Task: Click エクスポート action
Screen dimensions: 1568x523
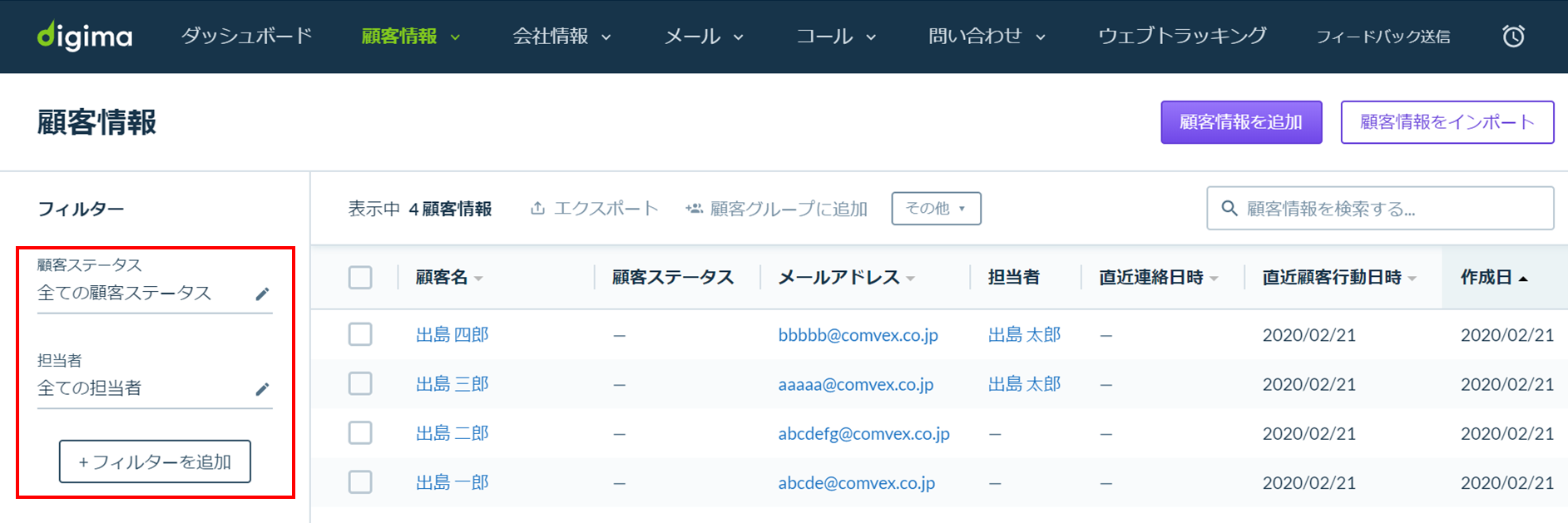Action: tap(594, 208)
